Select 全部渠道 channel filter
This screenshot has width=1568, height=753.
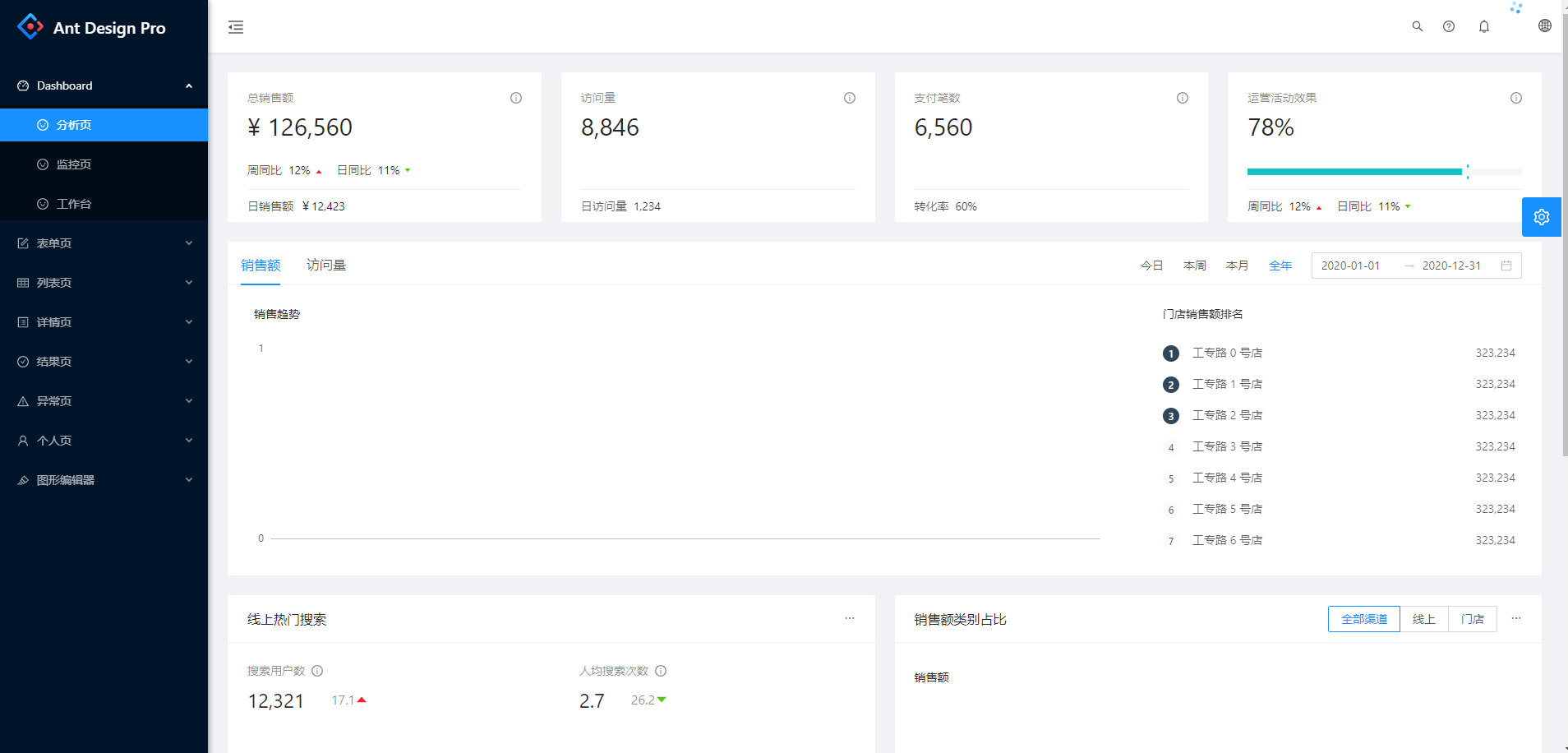pos(1364,619)
